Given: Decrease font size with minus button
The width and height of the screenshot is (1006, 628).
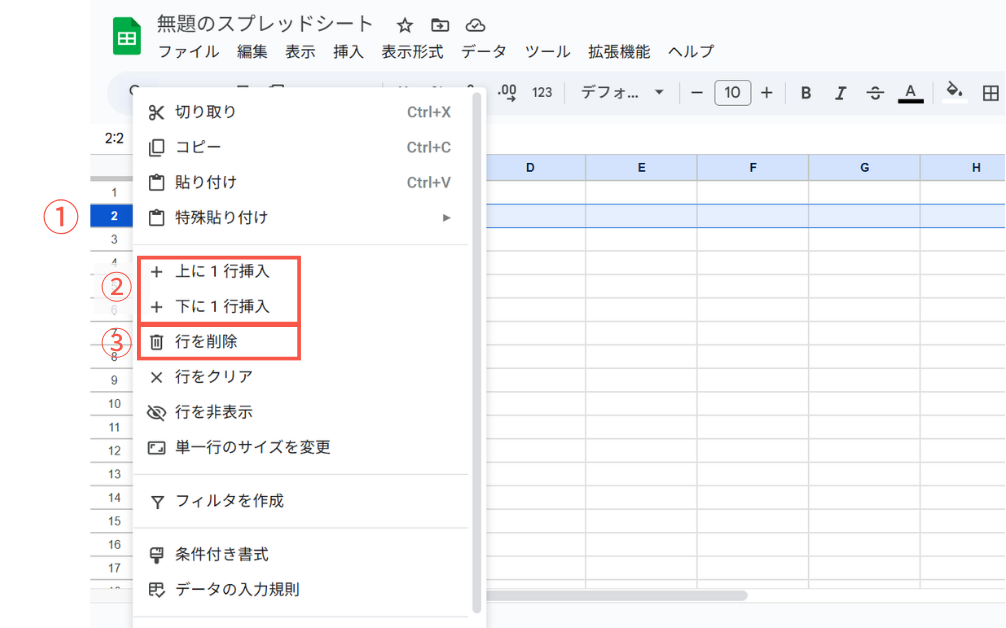Looking at the screenshot, I should (697, 93).
